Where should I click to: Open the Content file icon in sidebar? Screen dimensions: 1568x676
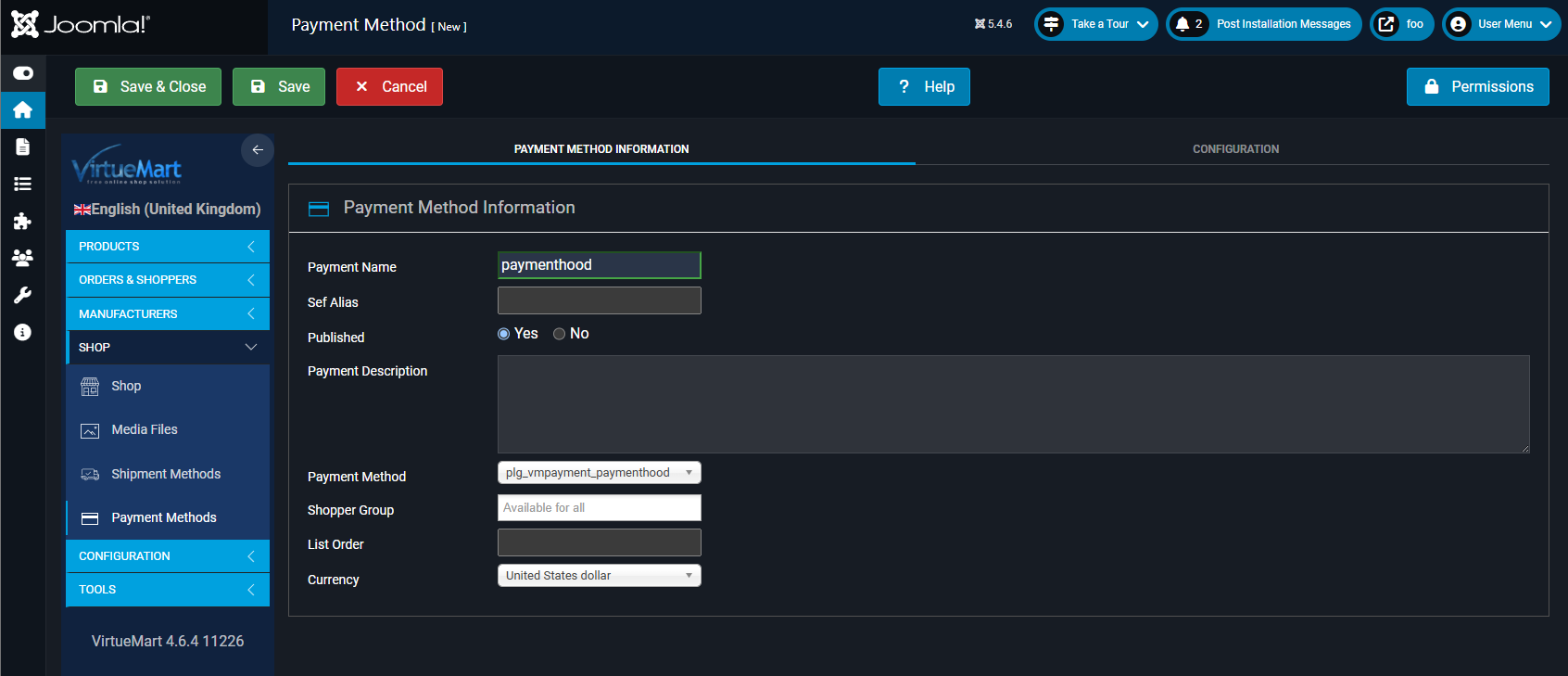coord(23,147)
